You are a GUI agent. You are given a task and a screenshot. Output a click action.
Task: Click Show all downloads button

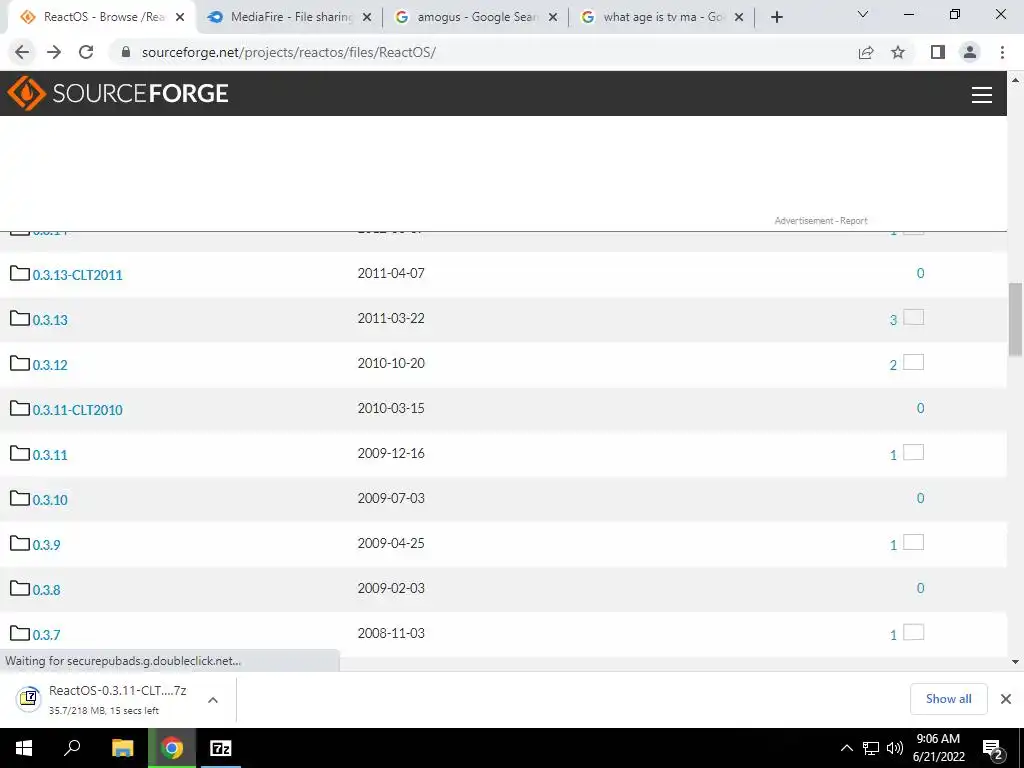(948, 699)
